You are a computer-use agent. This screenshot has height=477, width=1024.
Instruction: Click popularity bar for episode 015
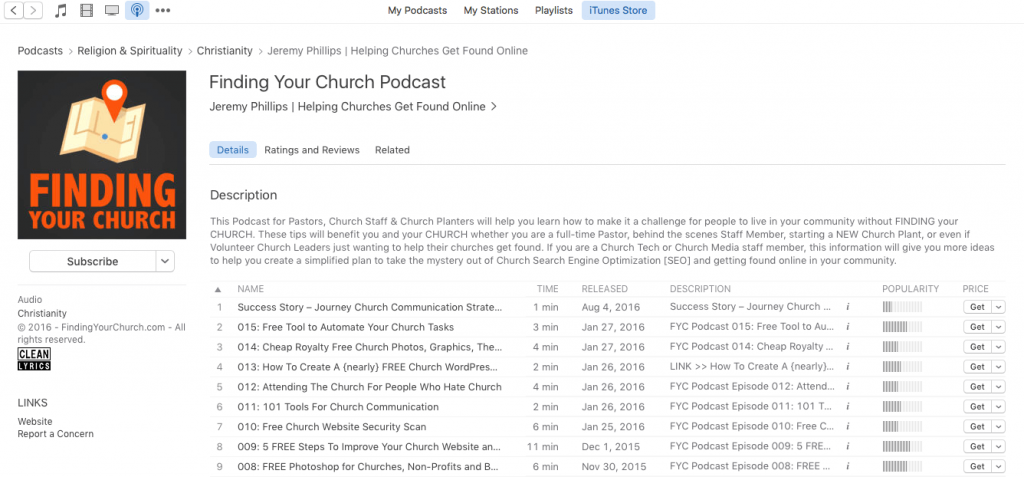point(902,327)
